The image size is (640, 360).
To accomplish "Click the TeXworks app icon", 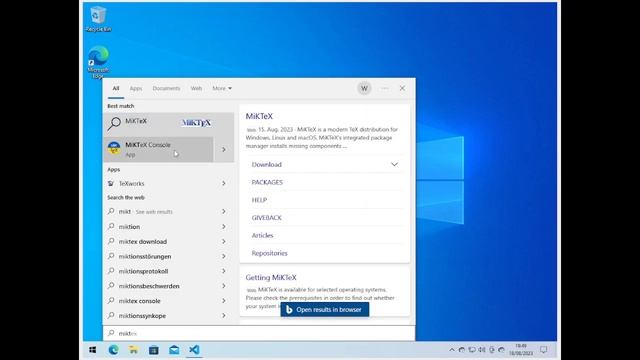I will click(111, 184).
